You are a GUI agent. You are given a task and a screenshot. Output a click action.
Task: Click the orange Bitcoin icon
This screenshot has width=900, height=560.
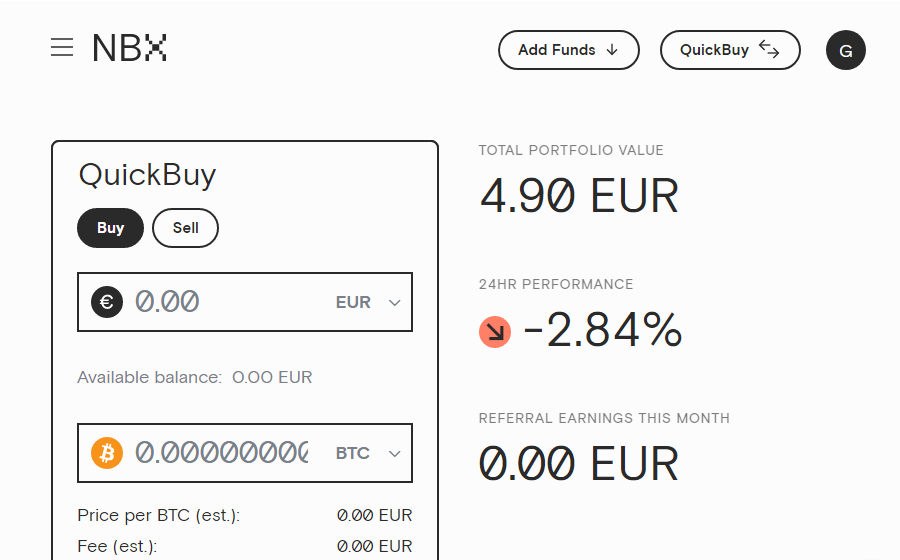point(107,453)
